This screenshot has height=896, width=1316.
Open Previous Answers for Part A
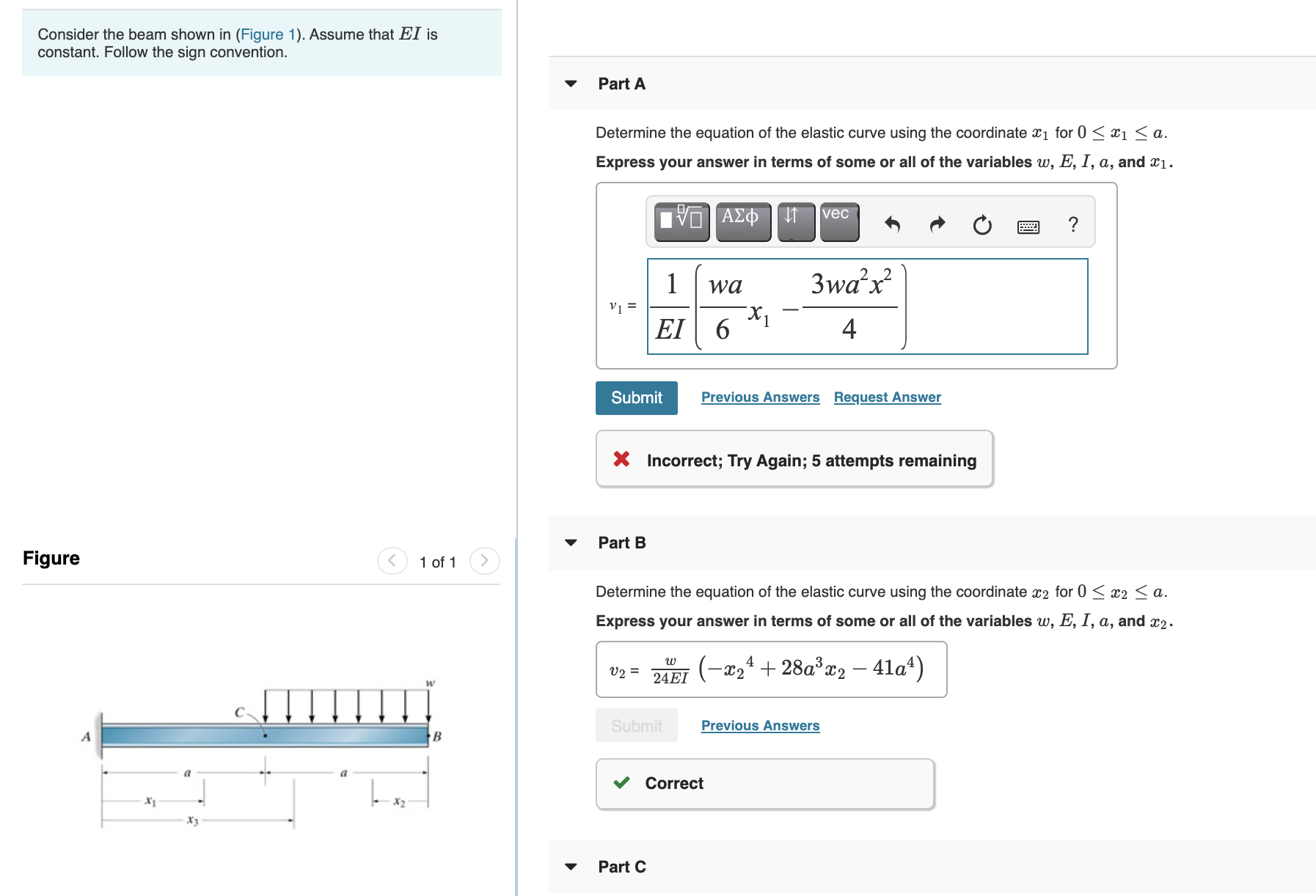coord(760,397)
